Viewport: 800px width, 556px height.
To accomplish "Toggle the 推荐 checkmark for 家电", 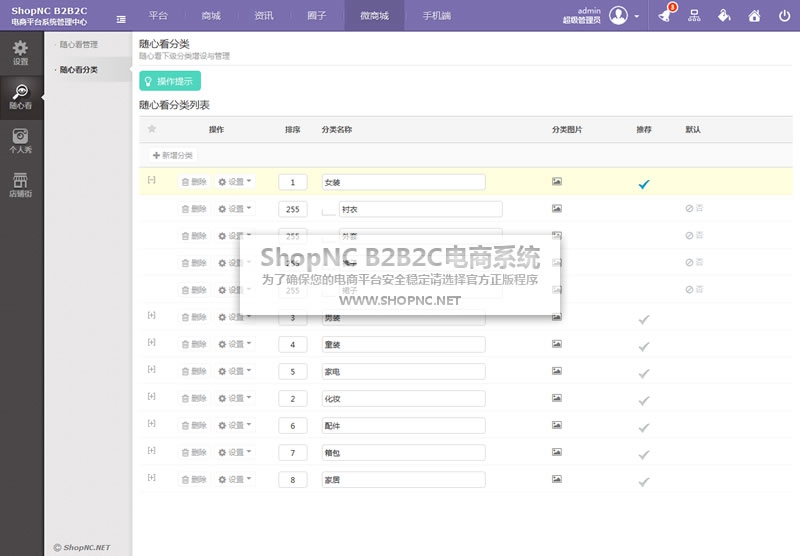I will (x=644, y=373).
